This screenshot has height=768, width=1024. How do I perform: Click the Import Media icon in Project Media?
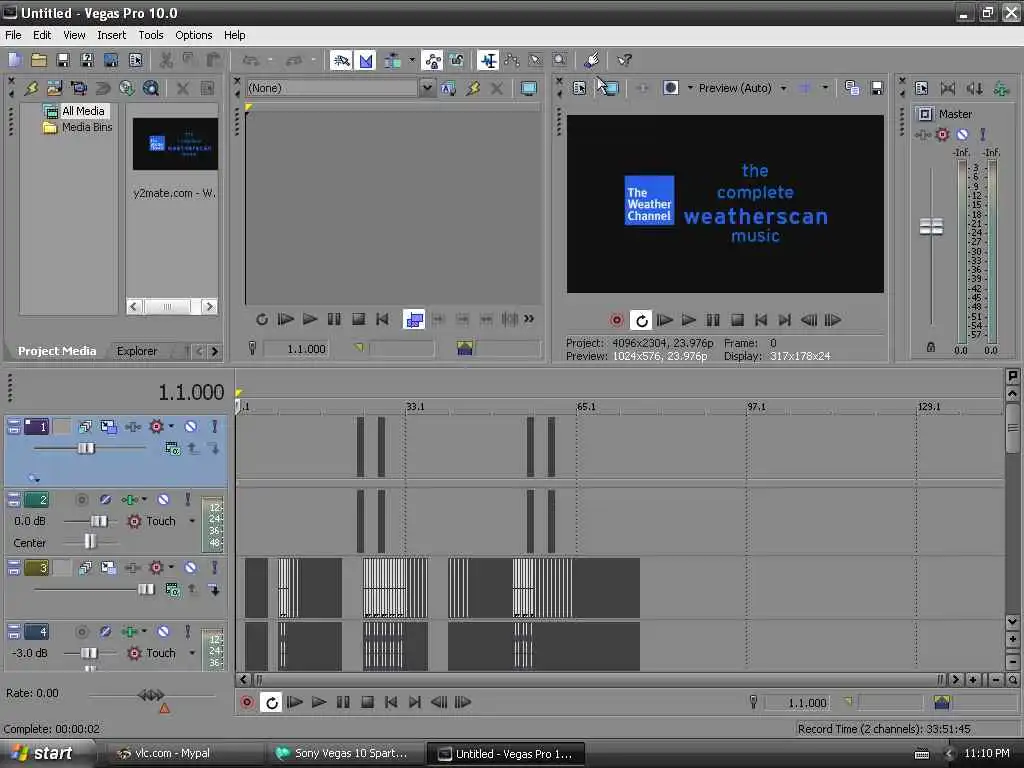(54, 88)
